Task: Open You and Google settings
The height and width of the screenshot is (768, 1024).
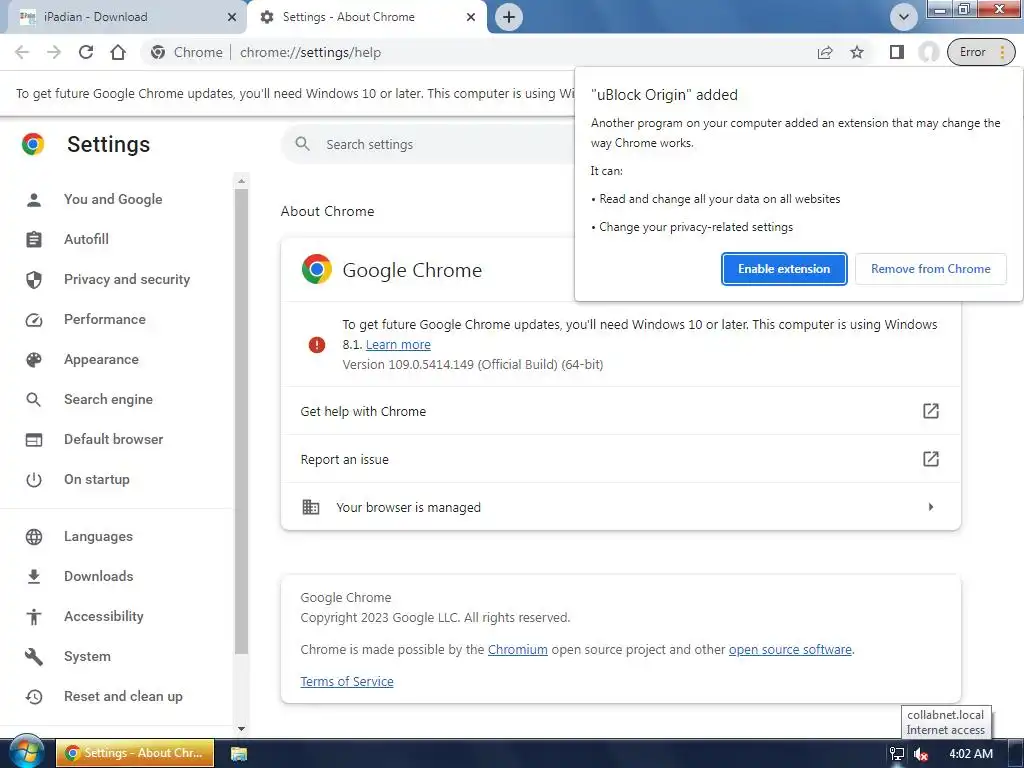Action: pyautogui.click(x=113, y=199)
